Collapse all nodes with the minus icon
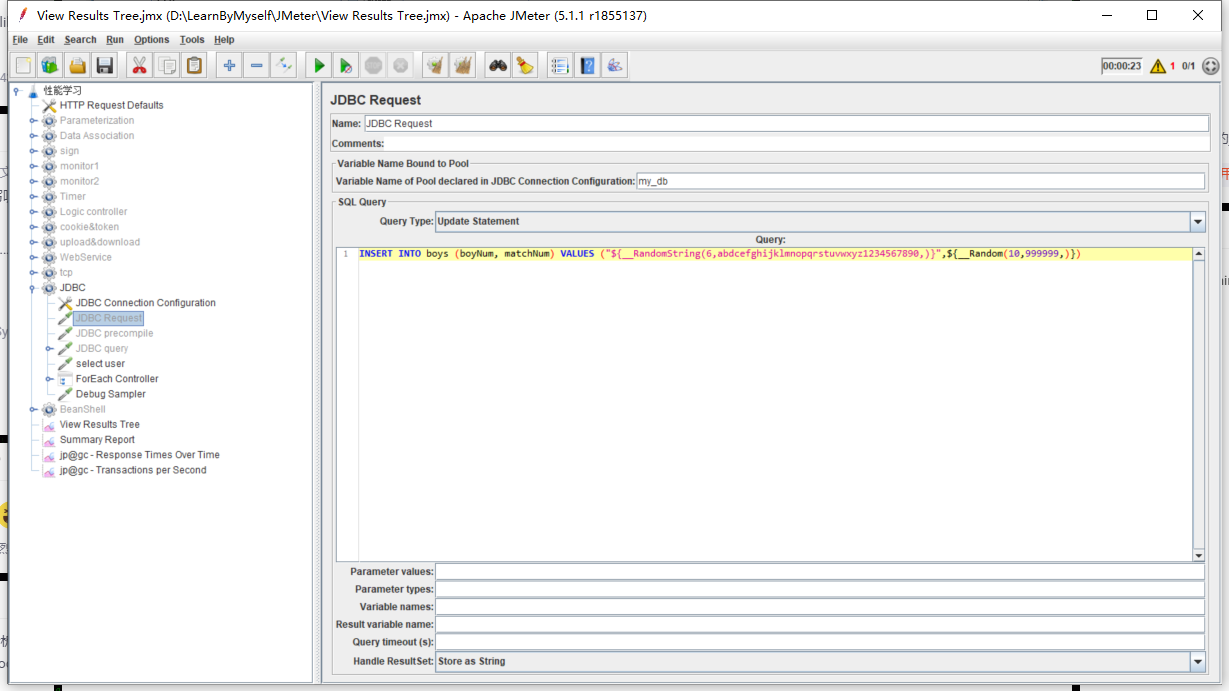This screenshot has height=691, width=1229. [x=256, y=66]
